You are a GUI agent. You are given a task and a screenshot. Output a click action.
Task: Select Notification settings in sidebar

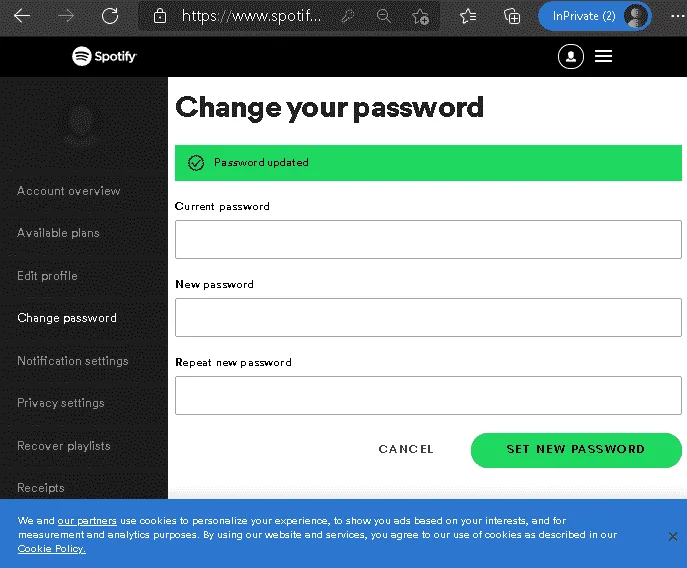pos(73,361)
